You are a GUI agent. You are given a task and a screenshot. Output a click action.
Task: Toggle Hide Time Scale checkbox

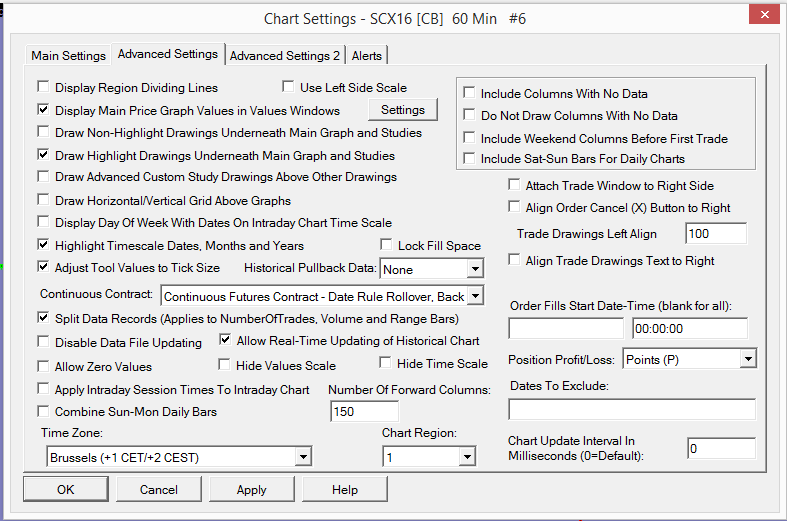[385, 362]
